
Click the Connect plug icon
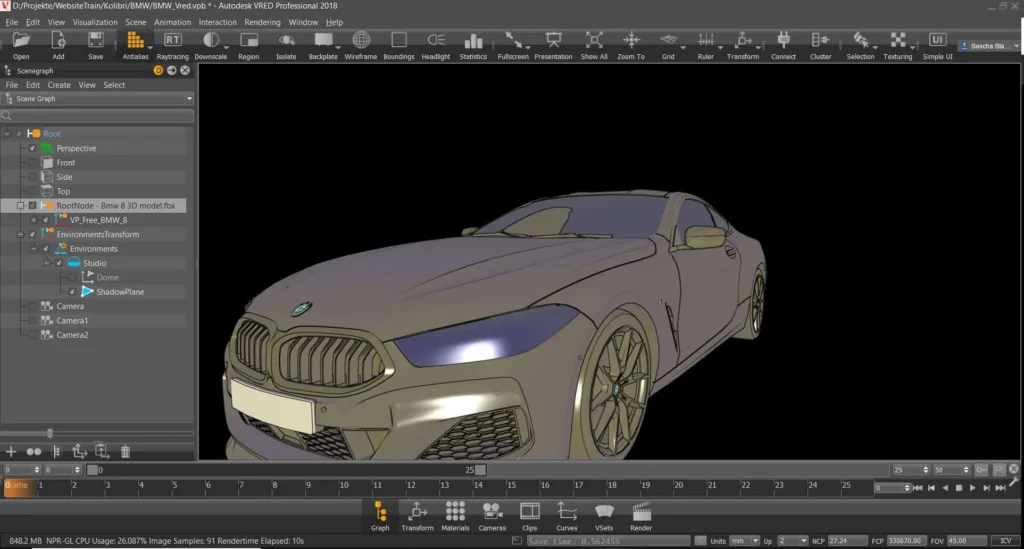click(783, 40)
